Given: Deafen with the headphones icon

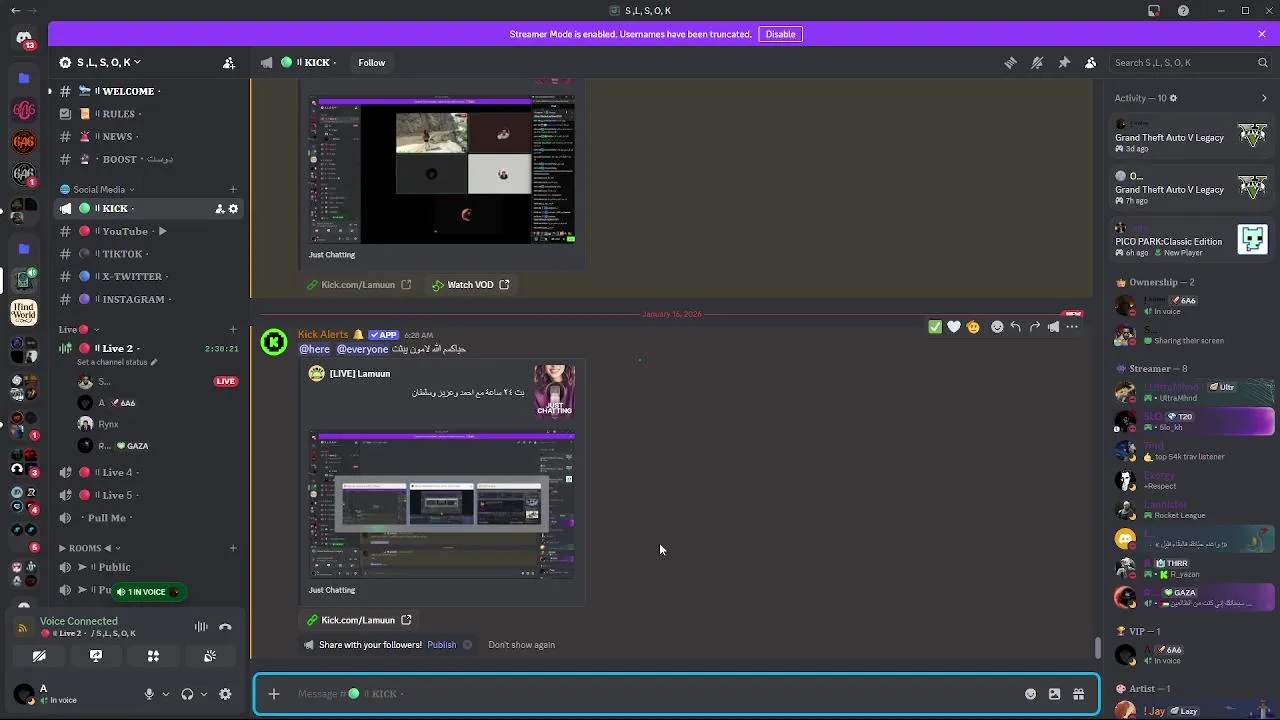Looking at the screenshot, I should coord(187,694).
